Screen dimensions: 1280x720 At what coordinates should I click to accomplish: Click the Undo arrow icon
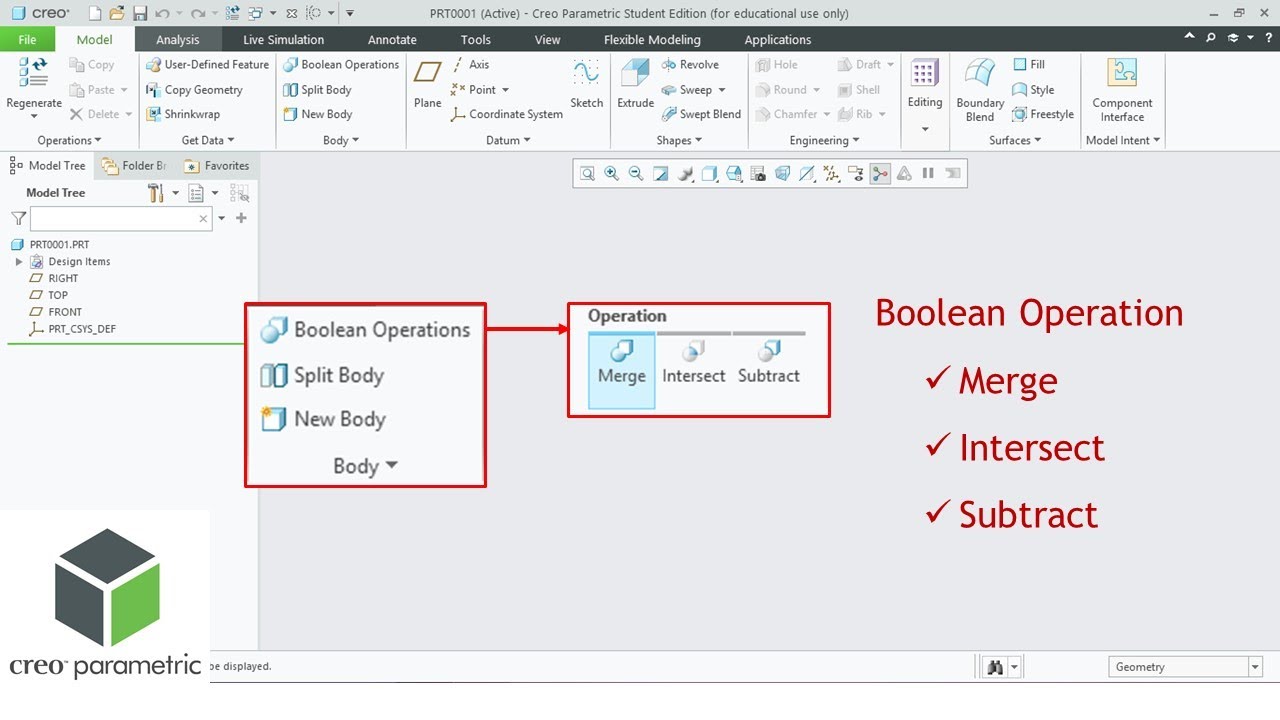coord(162,13)
